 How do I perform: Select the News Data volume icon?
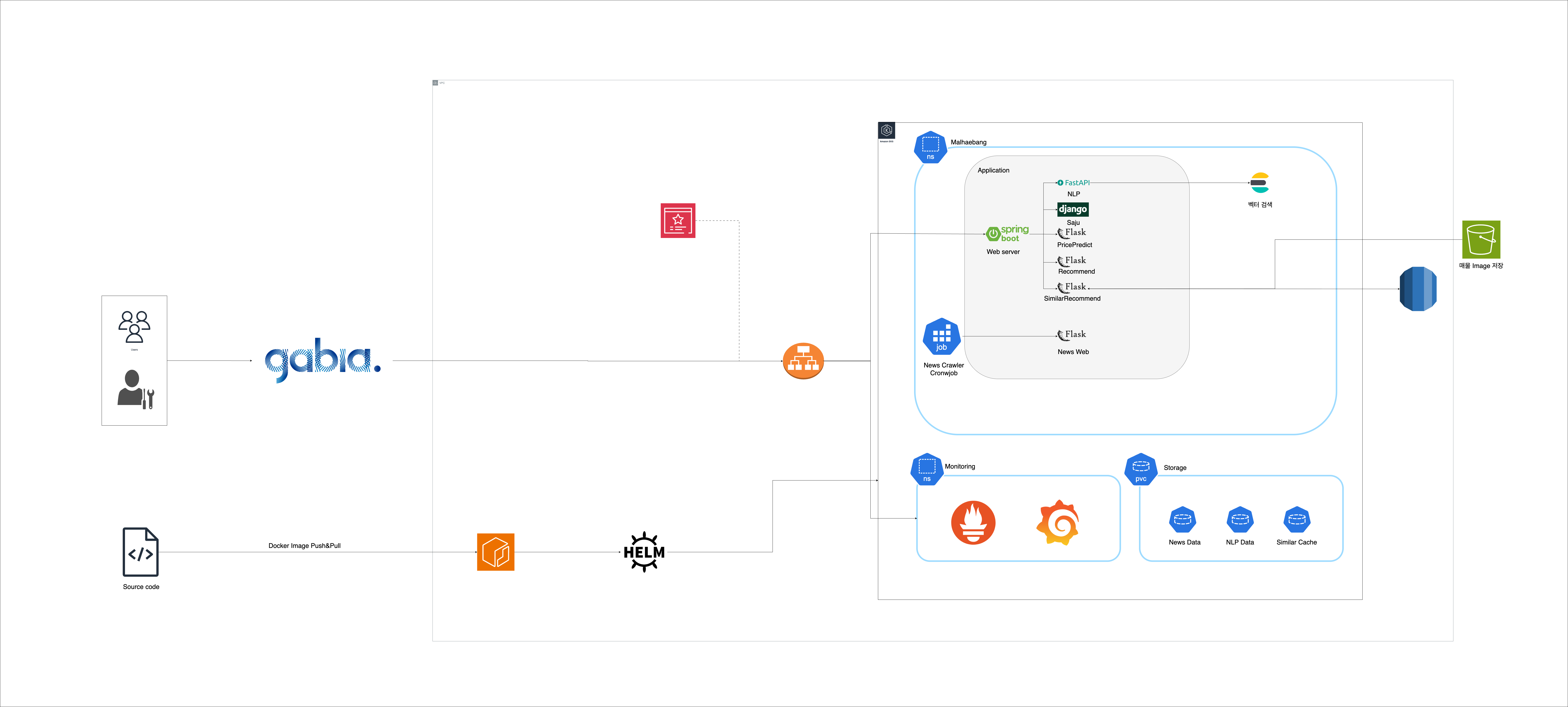[x=1183, y=520]
